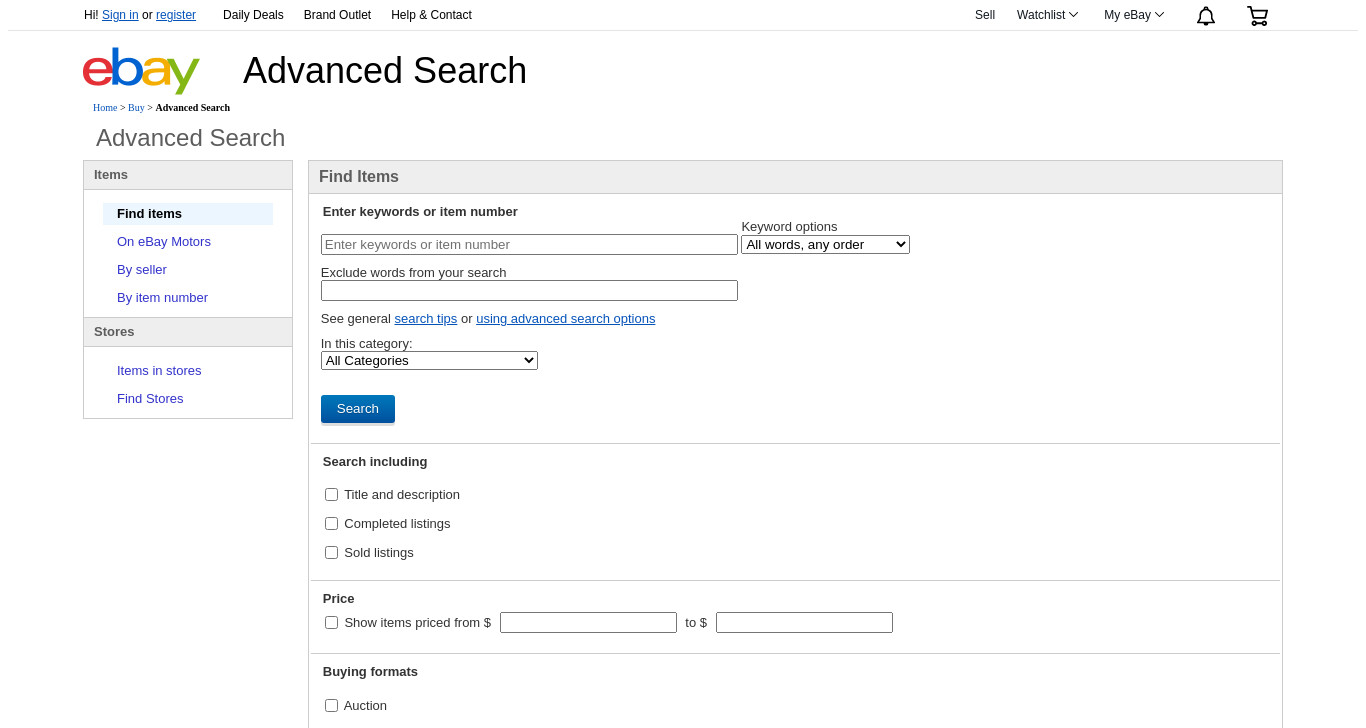1366x728 pixels.
Task: Expand the My eBay menu
Action: tap(1134, 15)
